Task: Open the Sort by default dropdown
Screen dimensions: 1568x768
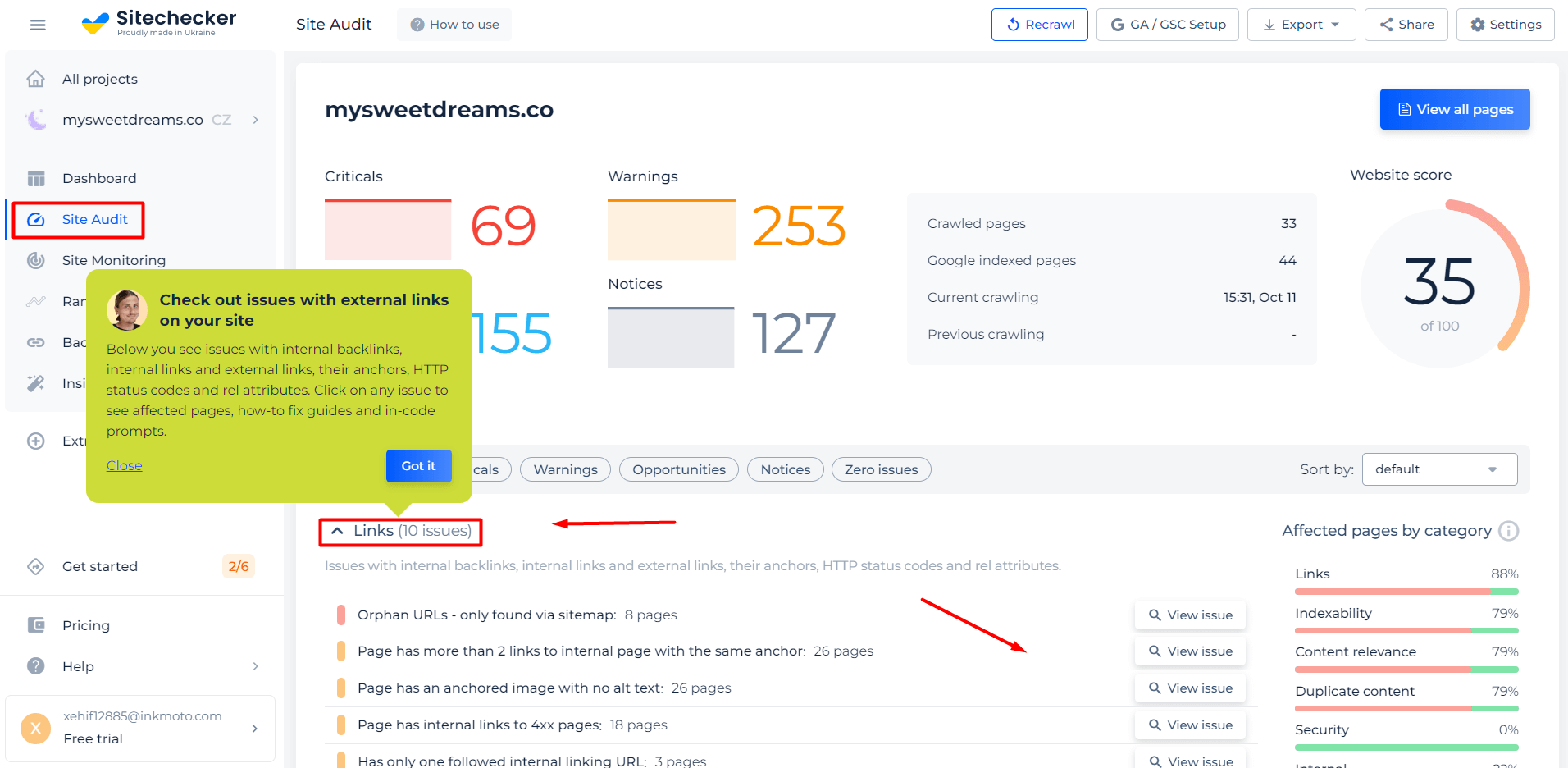Action: pos(1439,469)
